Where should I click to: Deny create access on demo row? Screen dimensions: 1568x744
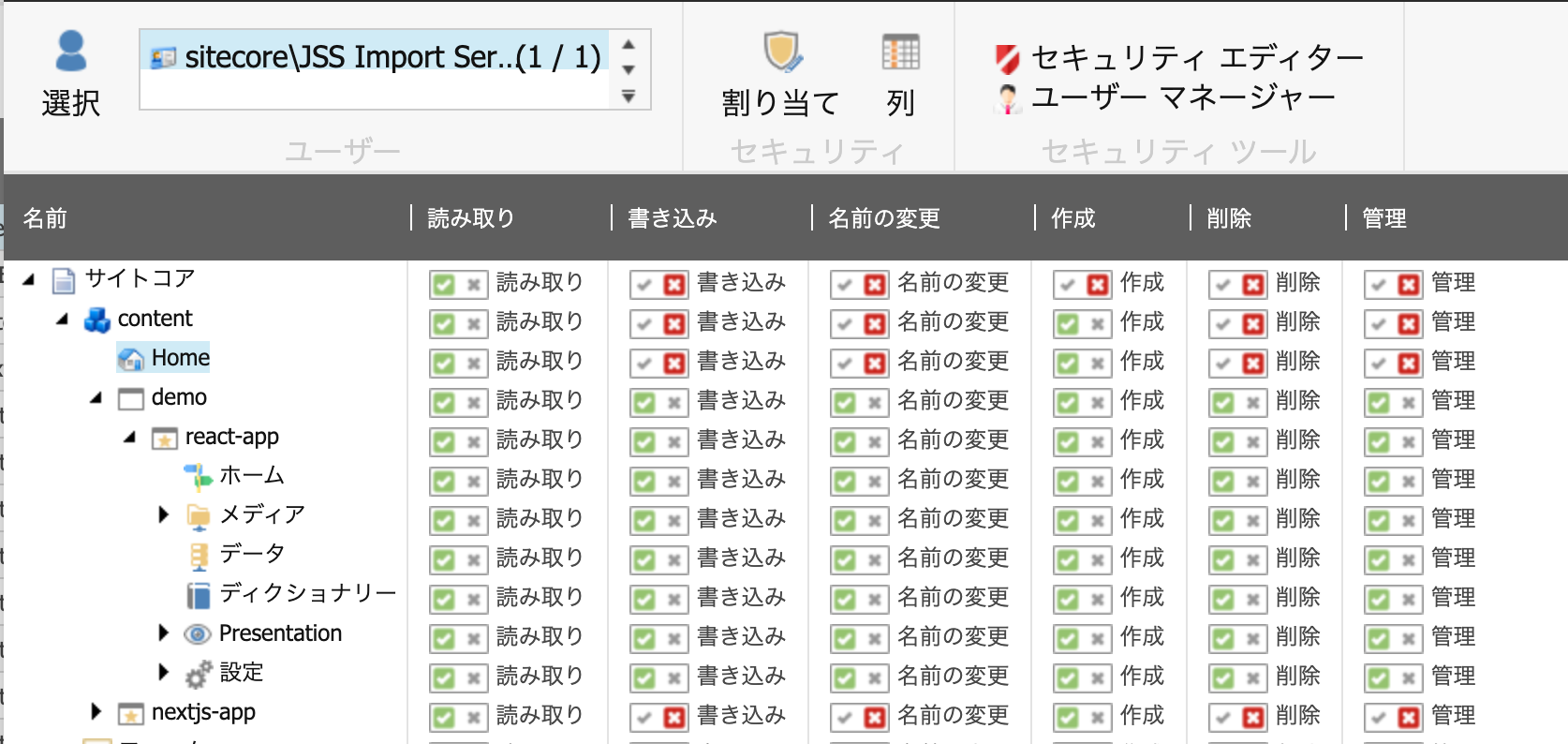pos(1098,403)
